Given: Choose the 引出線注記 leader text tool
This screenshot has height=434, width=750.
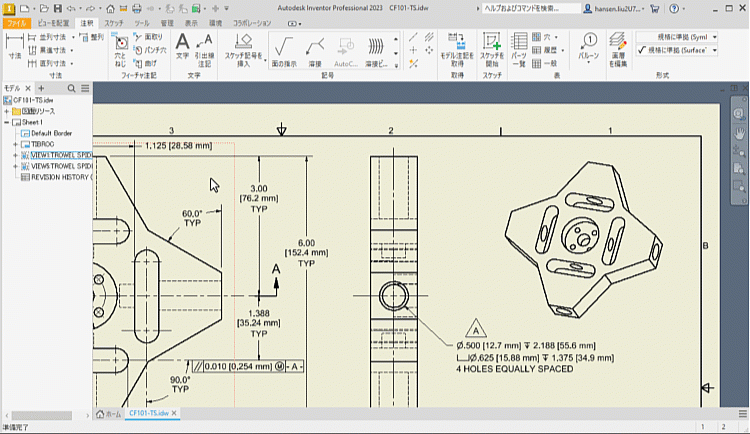Looking at the screenshot, I should click(x=205, y=47).
